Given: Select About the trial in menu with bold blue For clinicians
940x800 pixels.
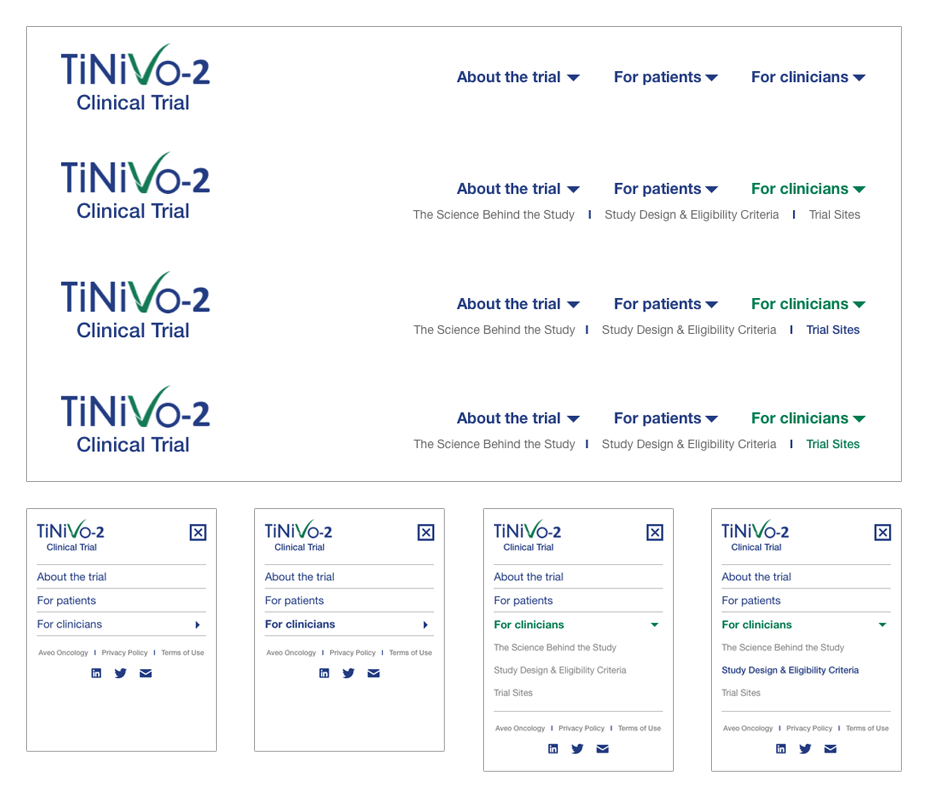Looking at the screenshot, I should [x=300, y=577].
